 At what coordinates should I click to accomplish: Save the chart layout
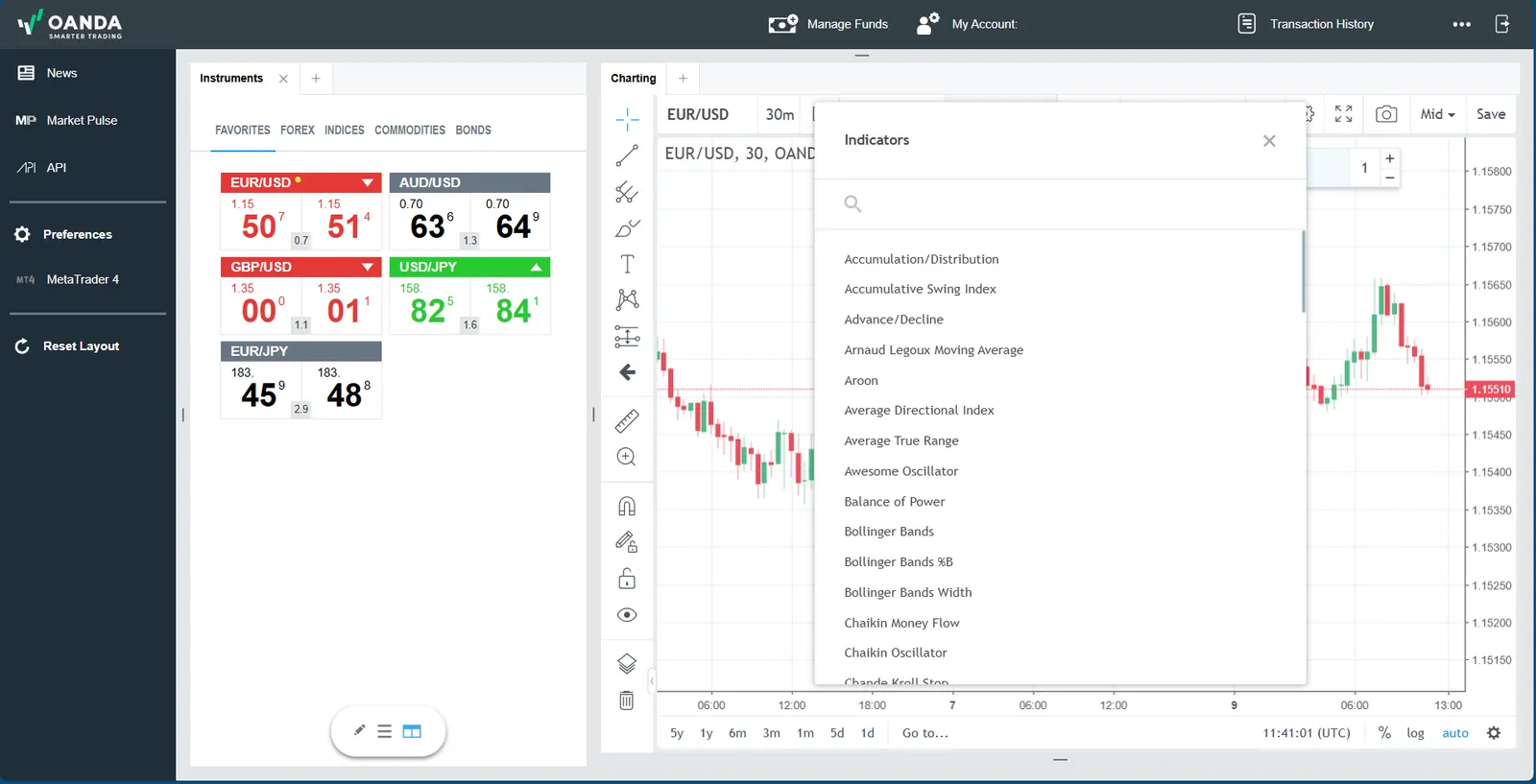(x=1491, y=114)
